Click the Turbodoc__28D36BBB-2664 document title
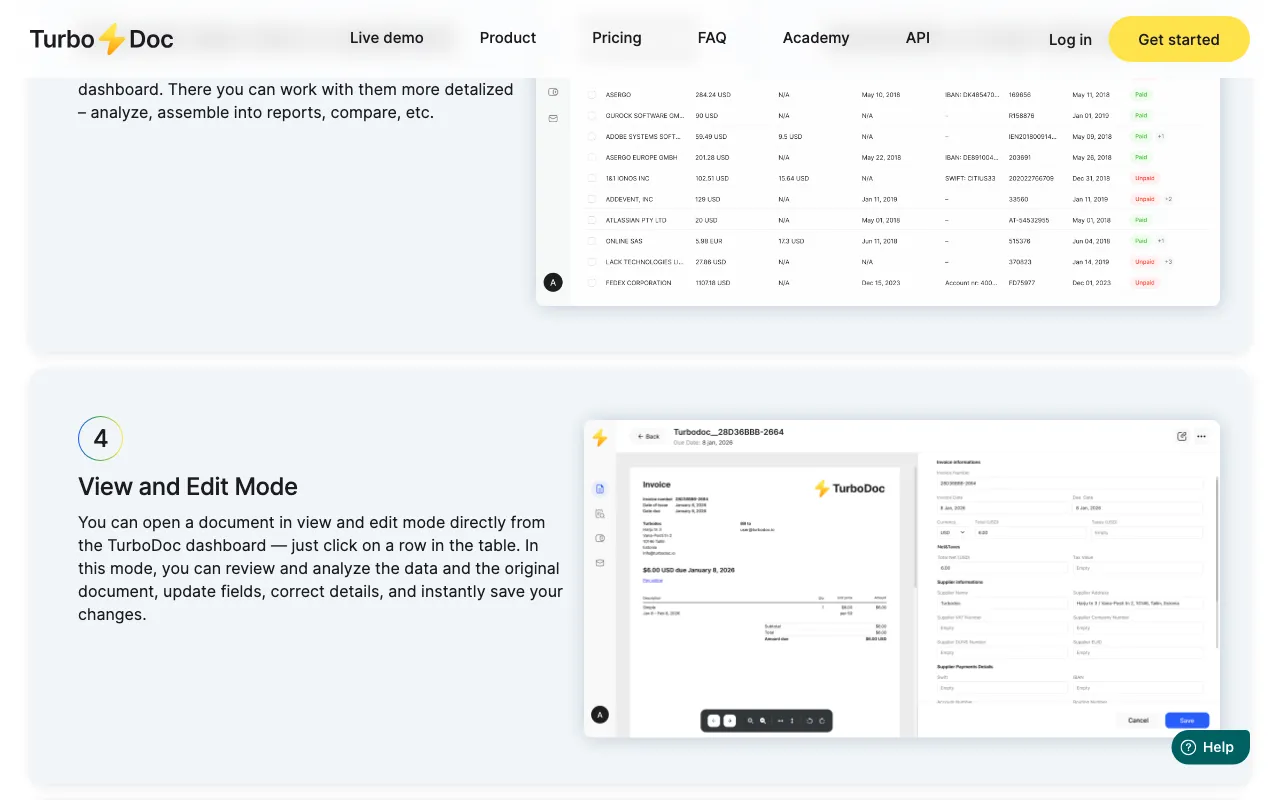The image size is (1280, 800). (729, 432)
